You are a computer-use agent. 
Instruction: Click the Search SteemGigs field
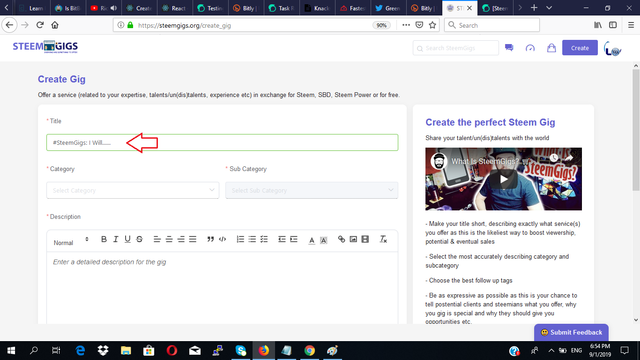[456, 48]
